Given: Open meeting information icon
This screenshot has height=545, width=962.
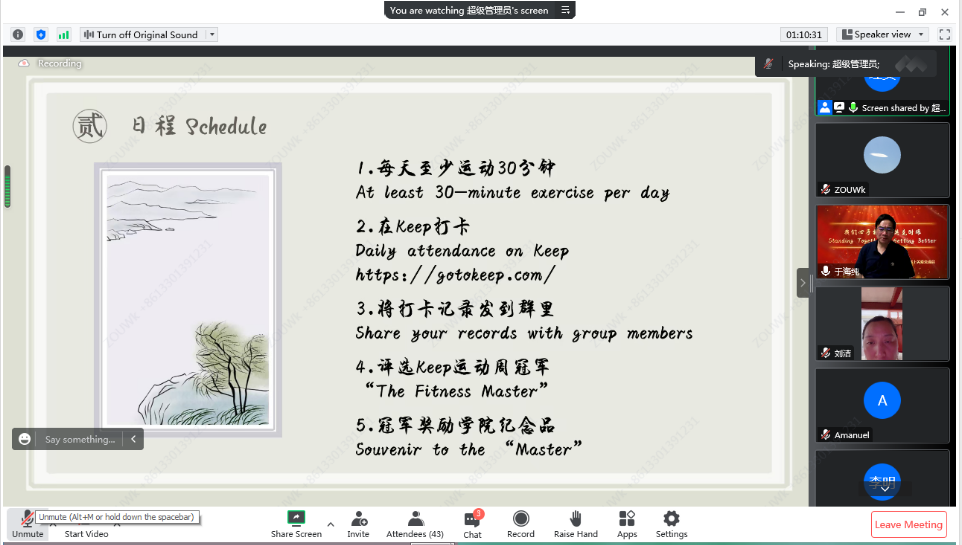Looking at the screenshot, I should pyautogui.click(x=18, y=35).
